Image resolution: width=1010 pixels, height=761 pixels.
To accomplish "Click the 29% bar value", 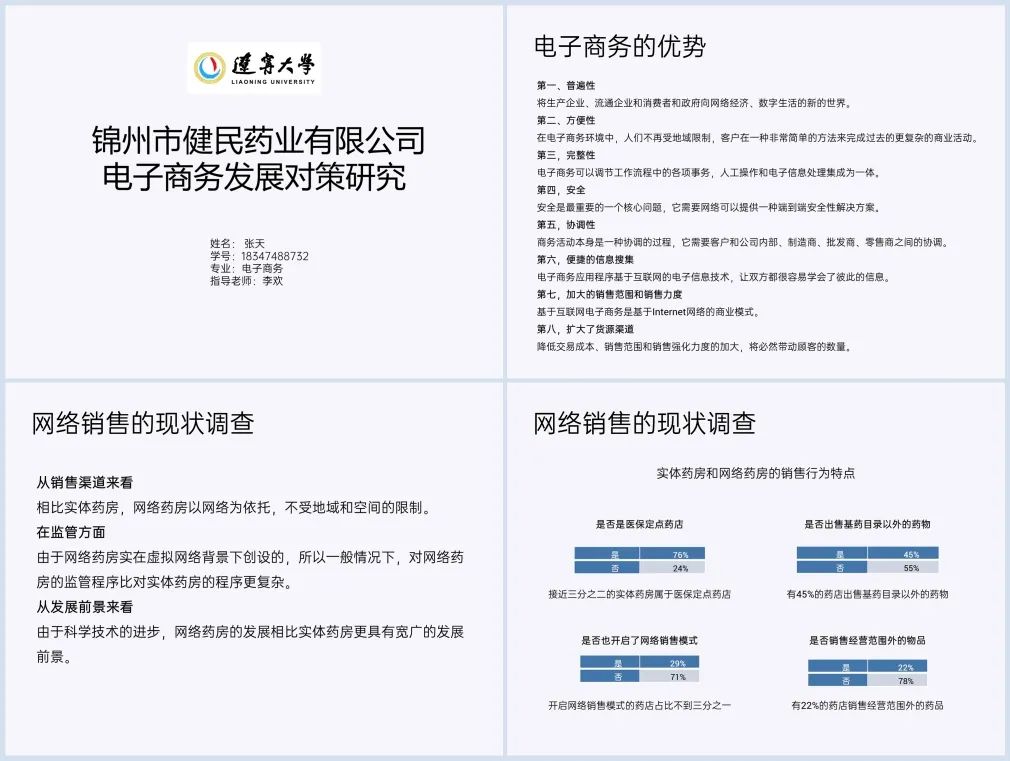I will [x=678, y=663].
